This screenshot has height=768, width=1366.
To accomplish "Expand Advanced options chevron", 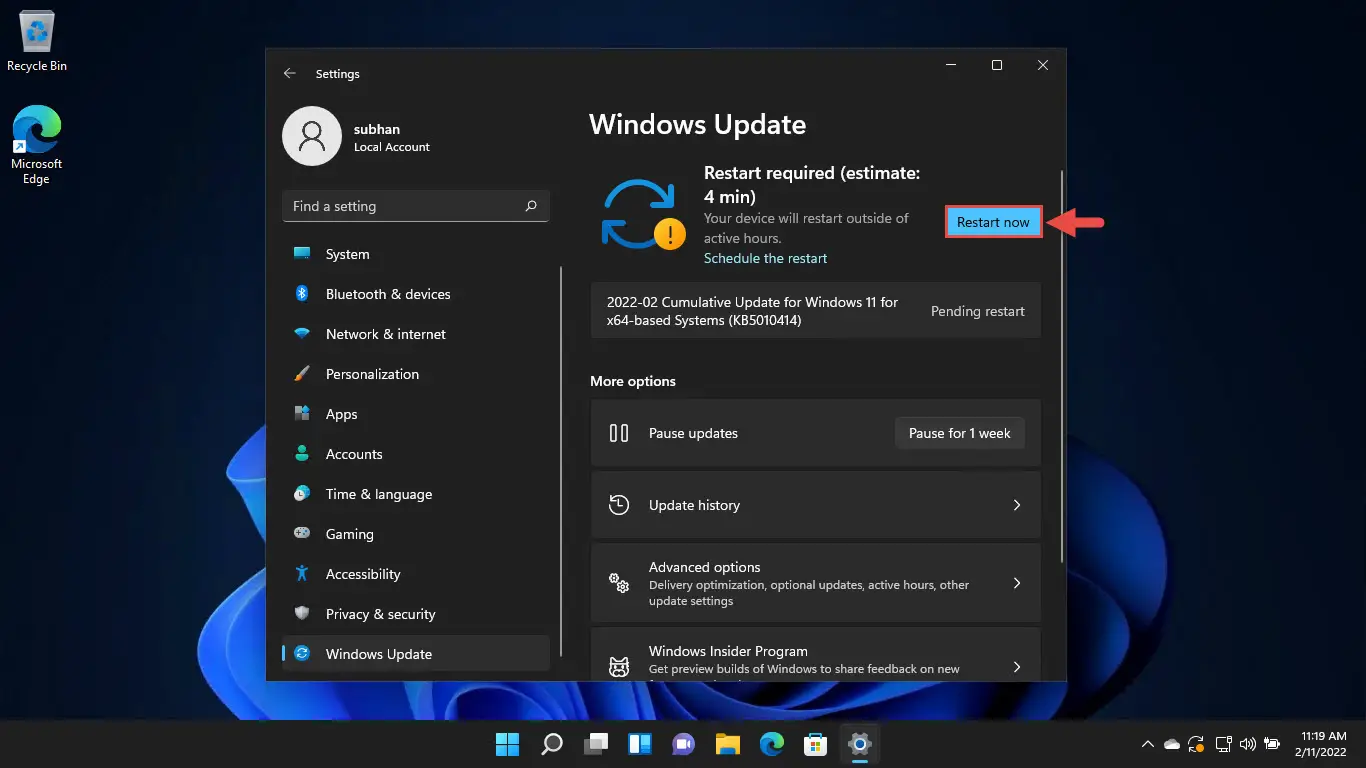I will pos(1016,583).
